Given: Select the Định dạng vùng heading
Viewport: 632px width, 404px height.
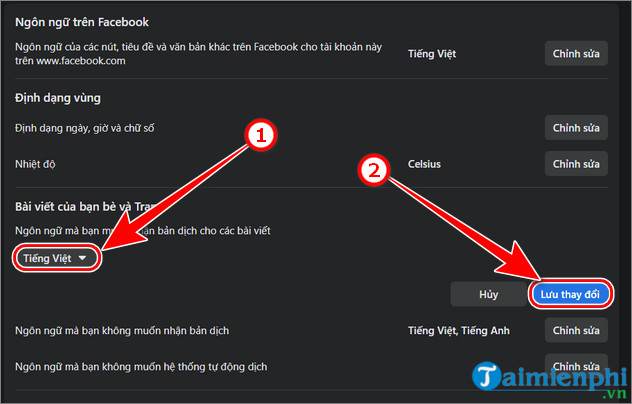Looking at the screenshot, I should point(58,98).
